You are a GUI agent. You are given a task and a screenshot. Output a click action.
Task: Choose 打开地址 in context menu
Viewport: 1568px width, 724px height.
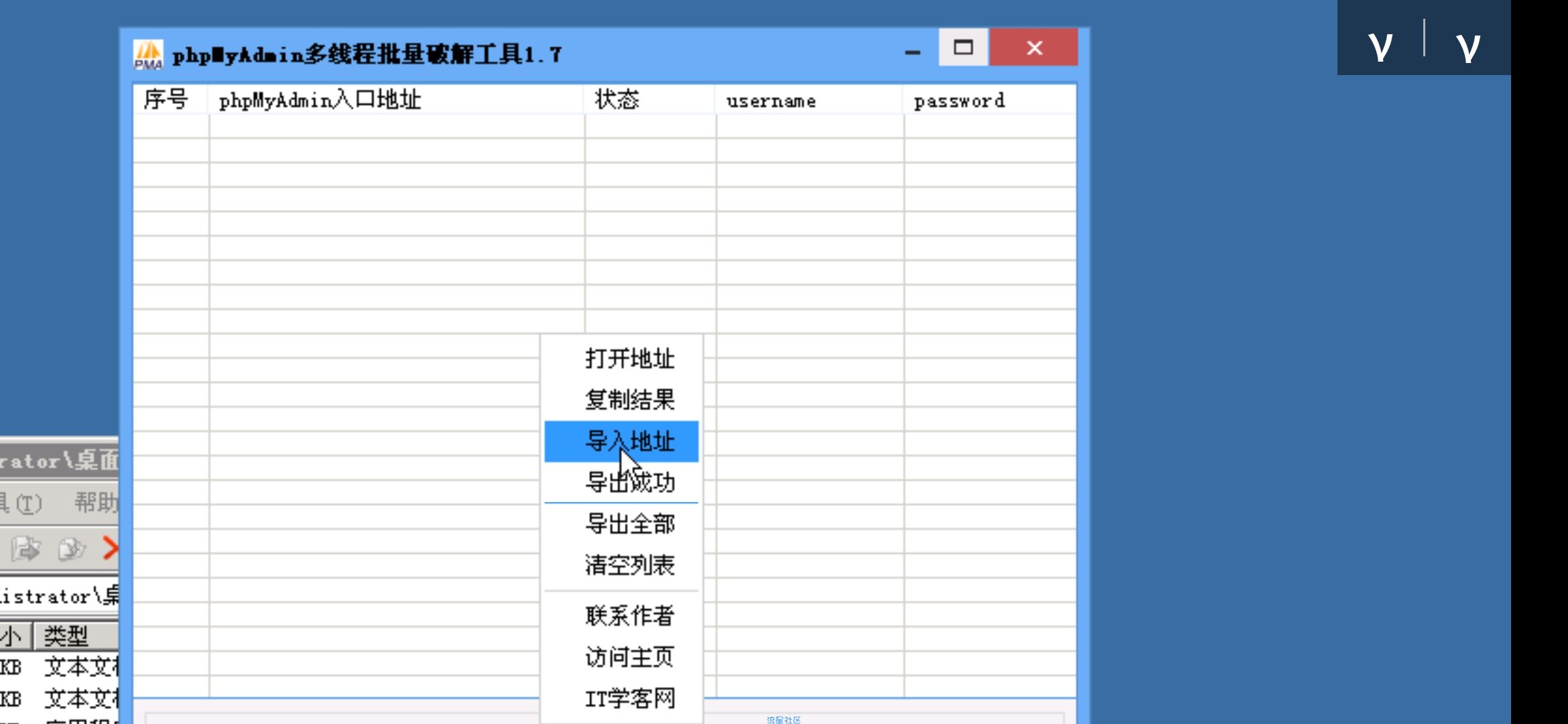point(621,359)
